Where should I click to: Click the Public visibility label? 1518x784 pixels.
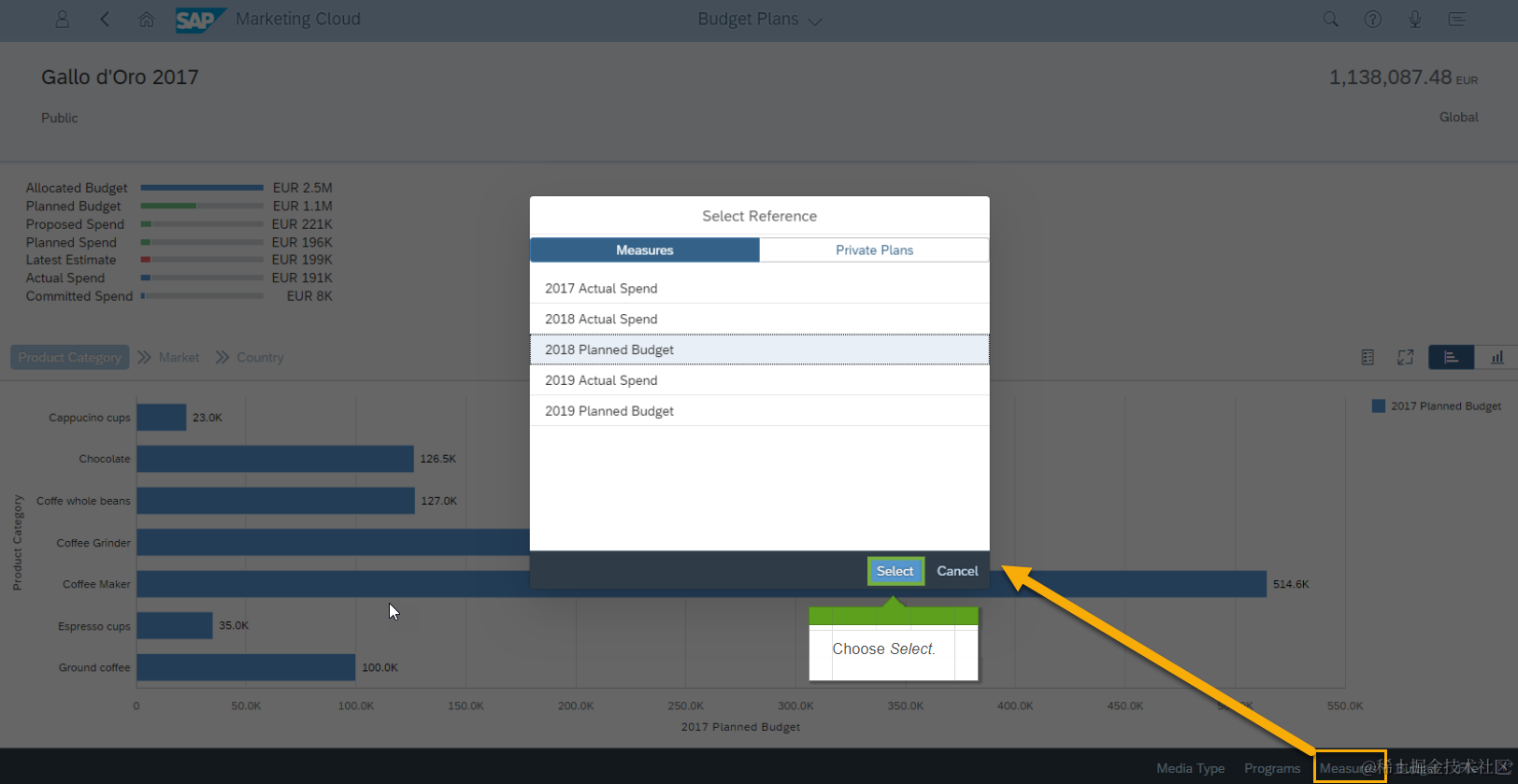60,118
